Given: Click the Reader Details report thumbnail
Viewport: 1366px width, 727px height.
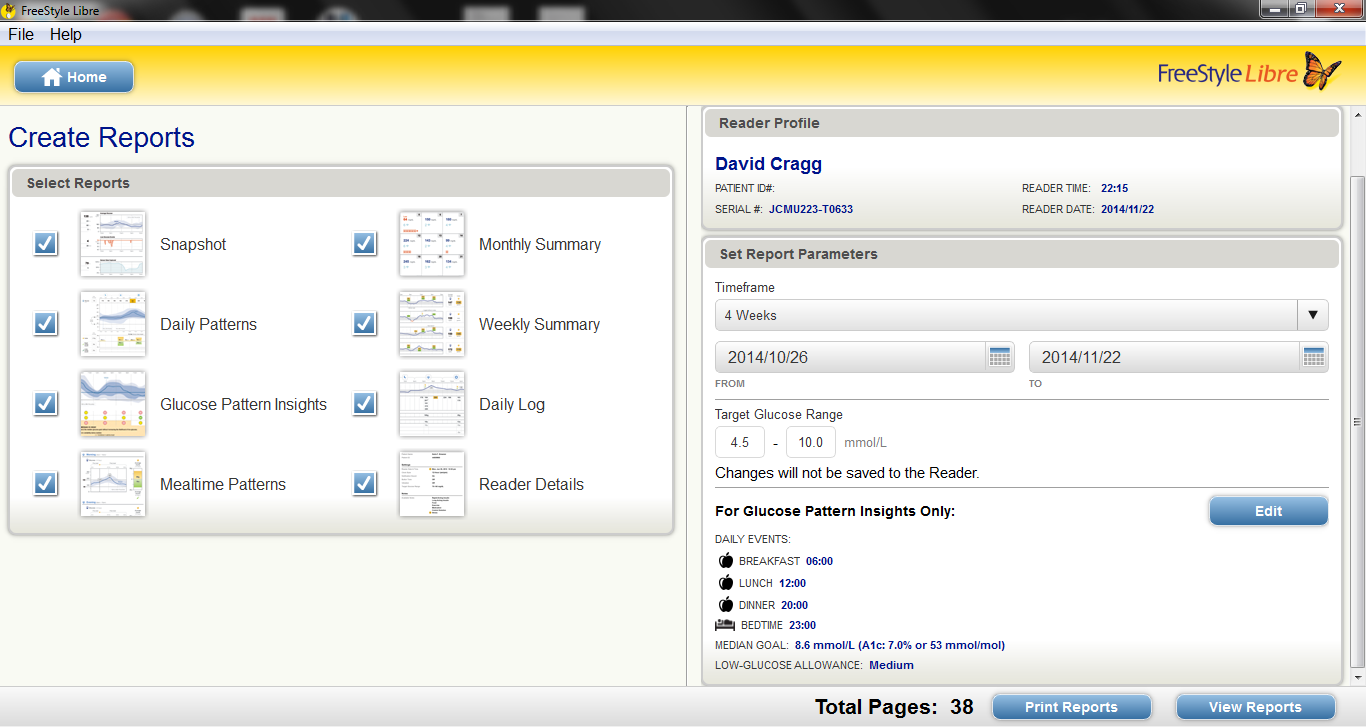Looking at the screenshot, I should click(x=432, y=484).
